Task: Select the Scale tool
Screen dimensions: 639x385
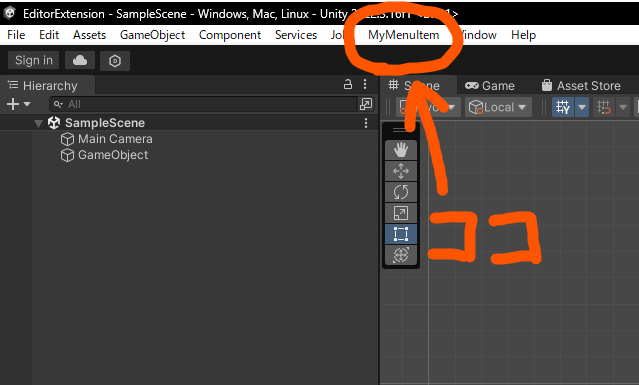Action: pyautogui.click(x=401, y=213)
